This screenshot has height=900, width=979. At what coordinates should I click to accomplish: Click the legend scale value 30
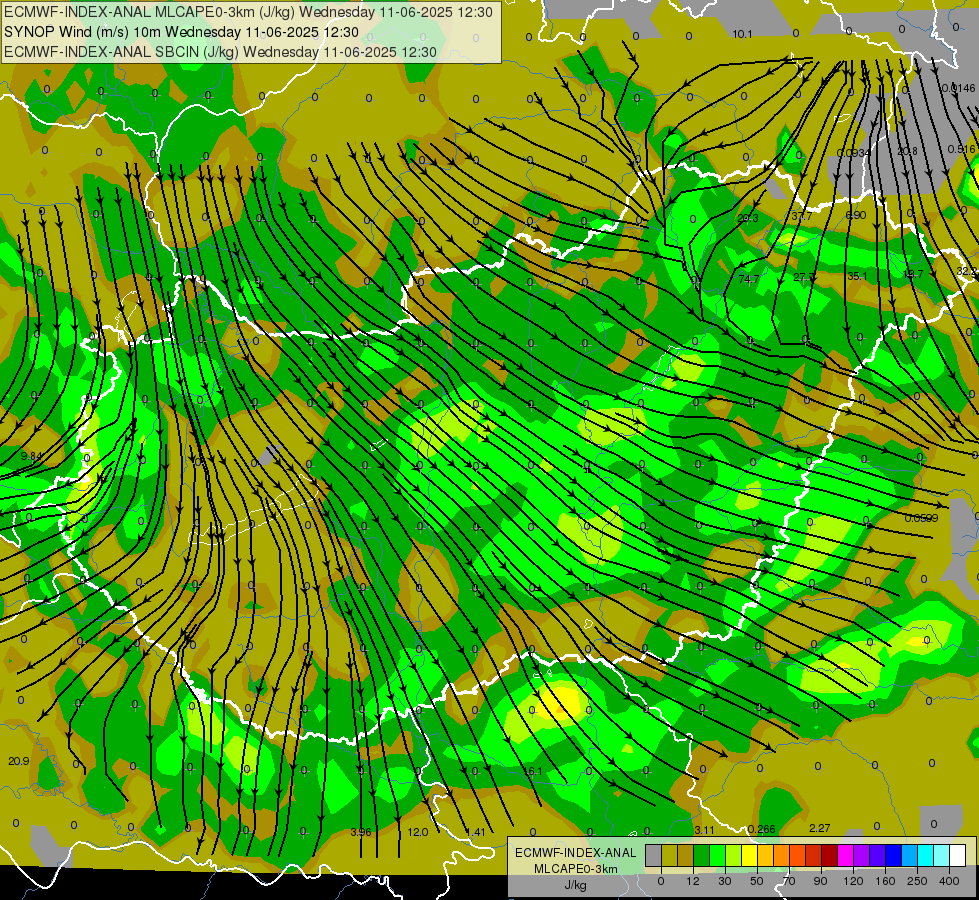[x=725, y=882]
